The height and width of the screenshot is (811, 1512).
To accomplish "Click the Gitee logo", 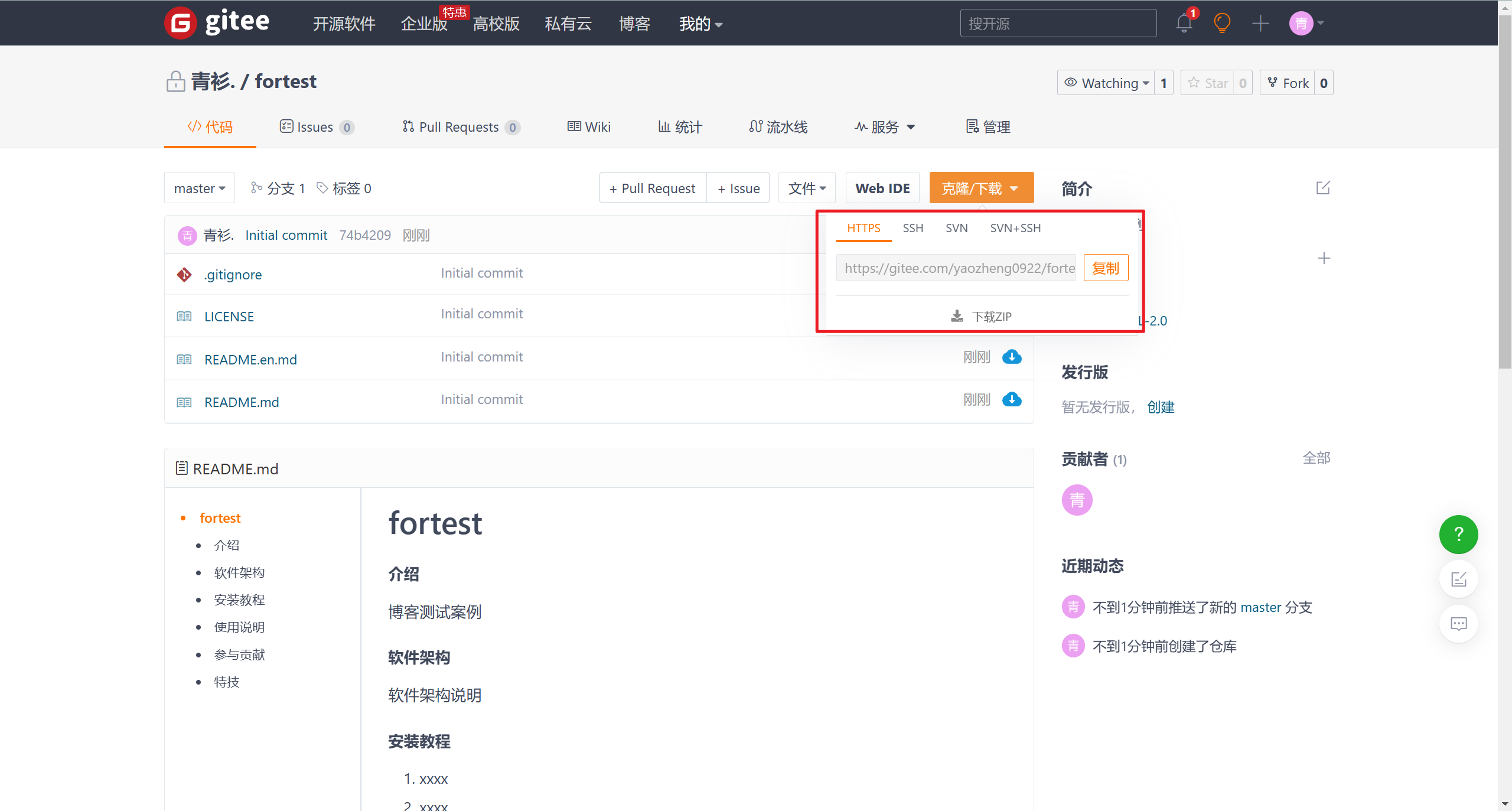I will tap(217, 22).
